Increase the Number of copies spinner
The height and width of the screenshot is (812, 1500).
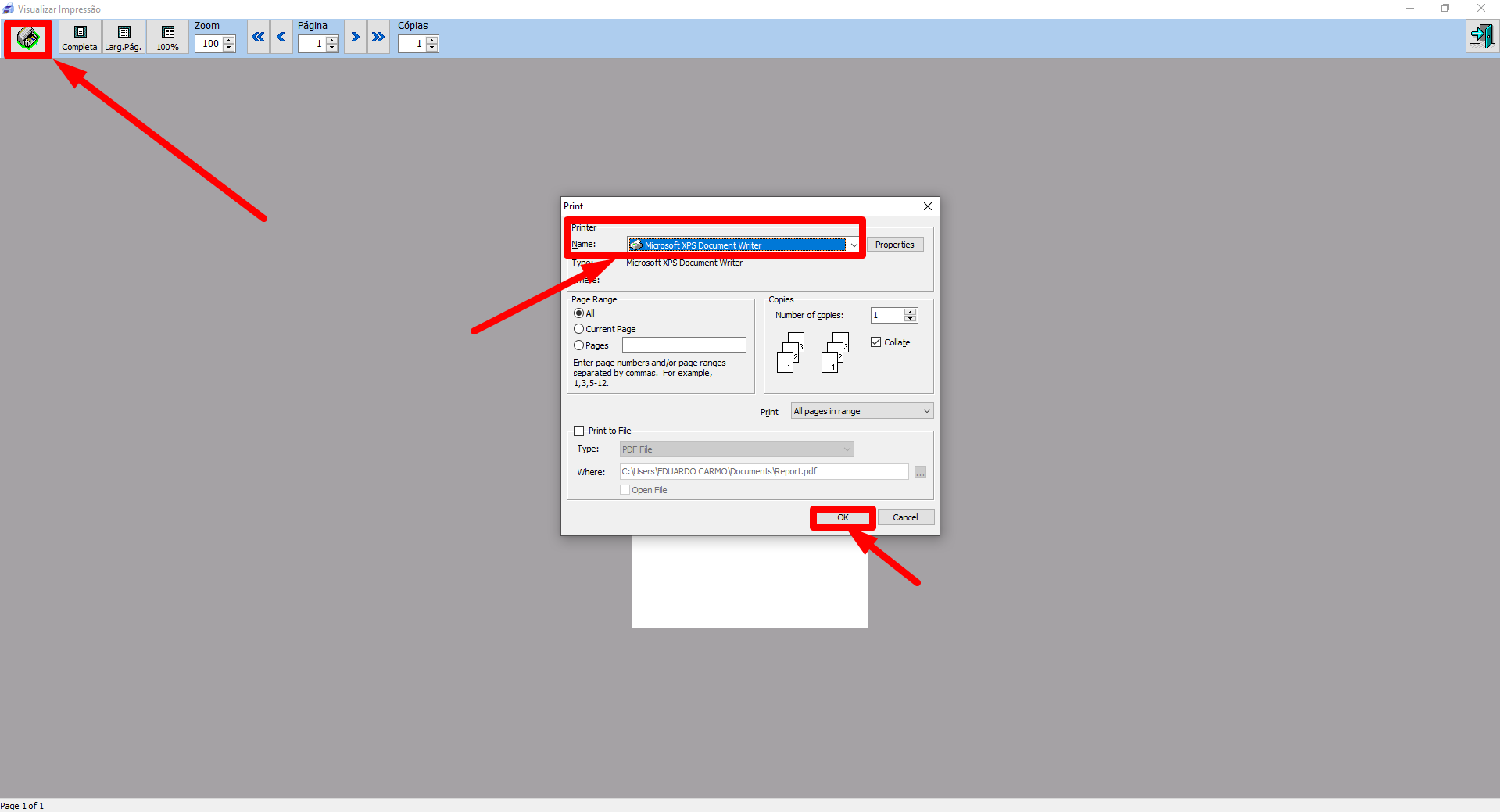point(911,312)
